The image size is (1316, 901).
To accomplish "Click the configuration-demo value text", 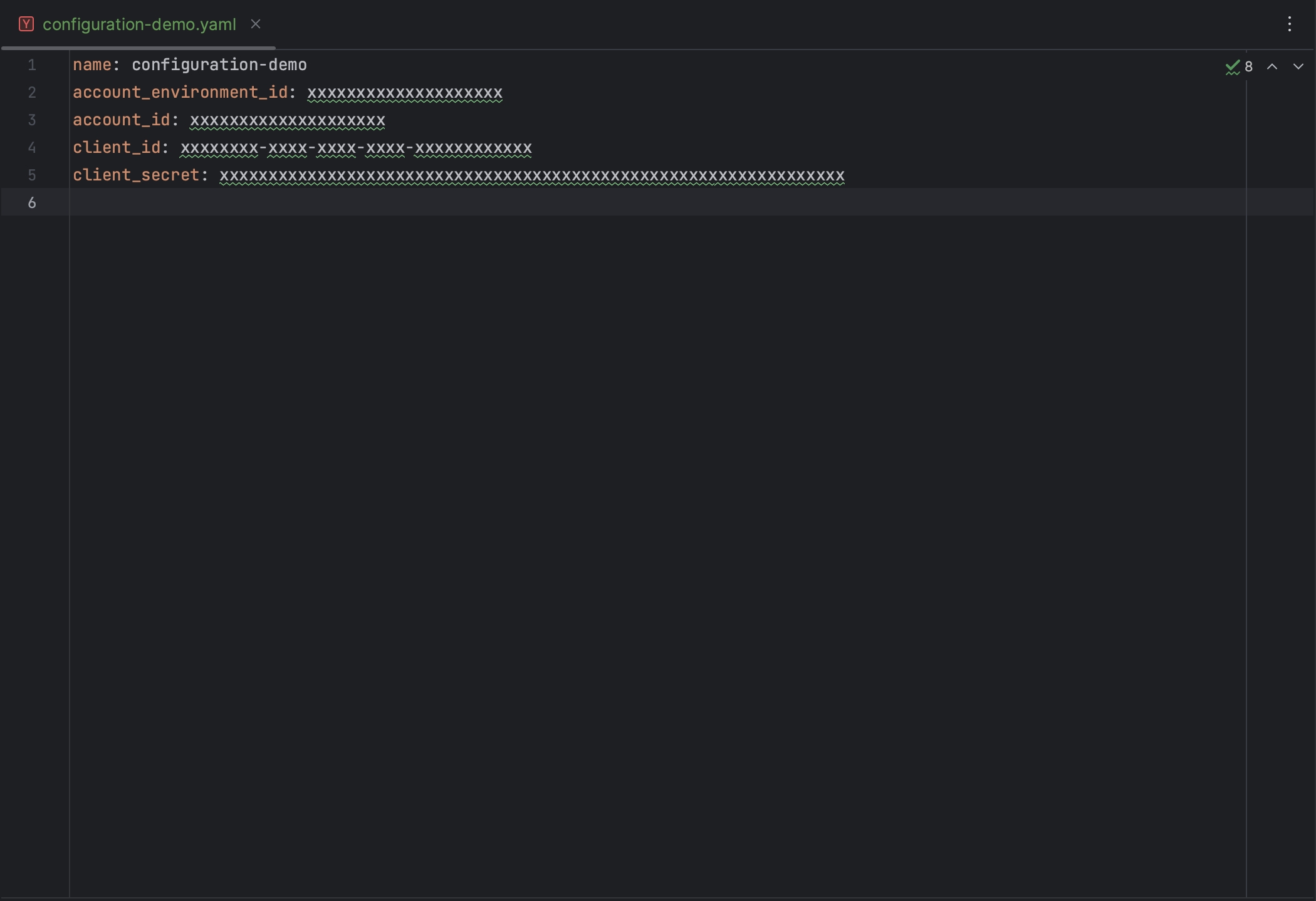I will point(219,65).
